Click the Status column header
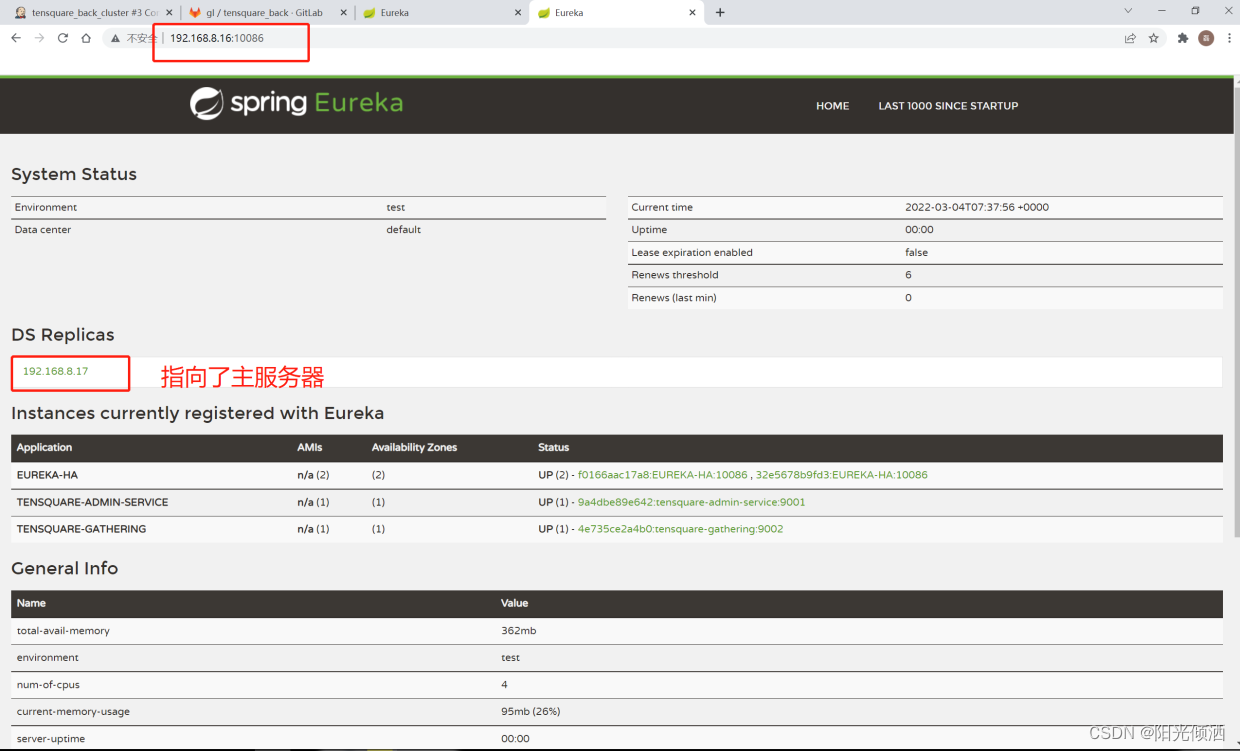1240x751 pixels. tap(553, 448)
